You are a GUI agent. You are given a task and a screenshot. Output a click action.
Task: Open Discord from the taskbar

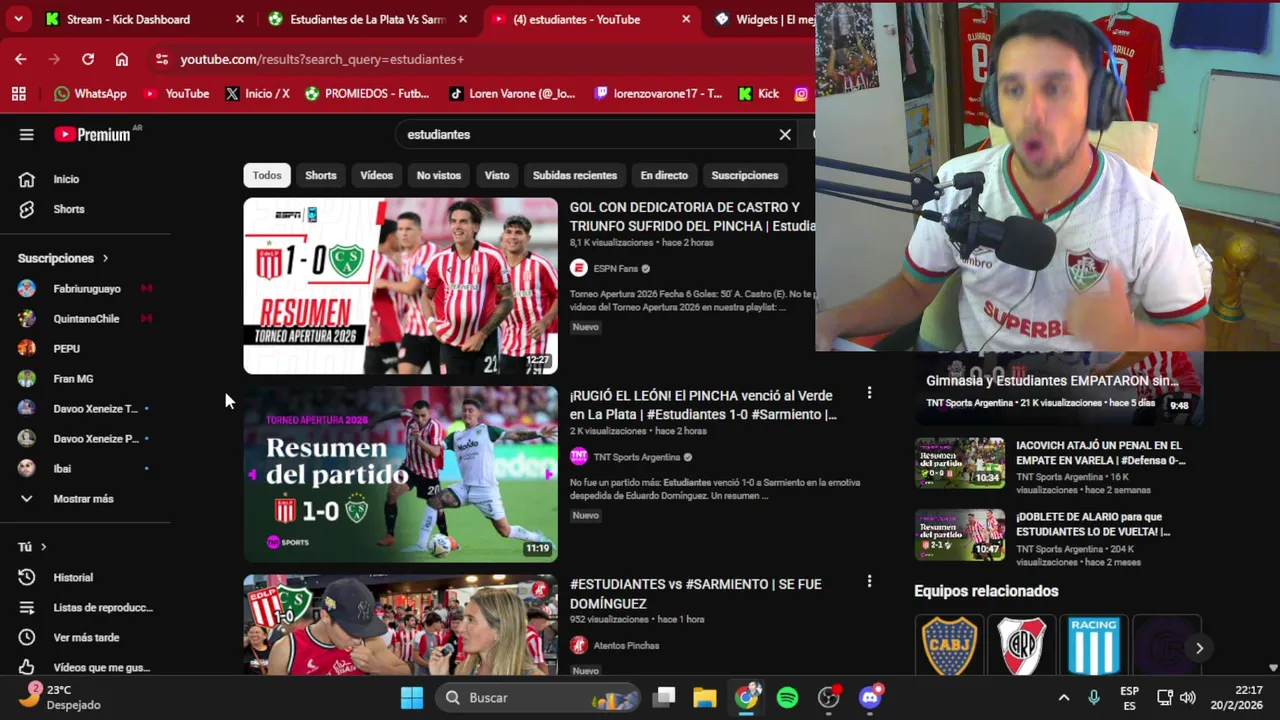tap(870, 698)
